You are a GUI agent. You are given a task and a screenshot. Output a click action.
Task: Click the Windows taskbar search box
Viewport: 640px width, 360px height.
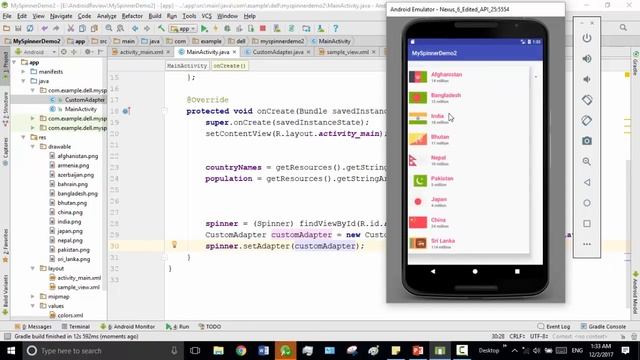point(102,351)
